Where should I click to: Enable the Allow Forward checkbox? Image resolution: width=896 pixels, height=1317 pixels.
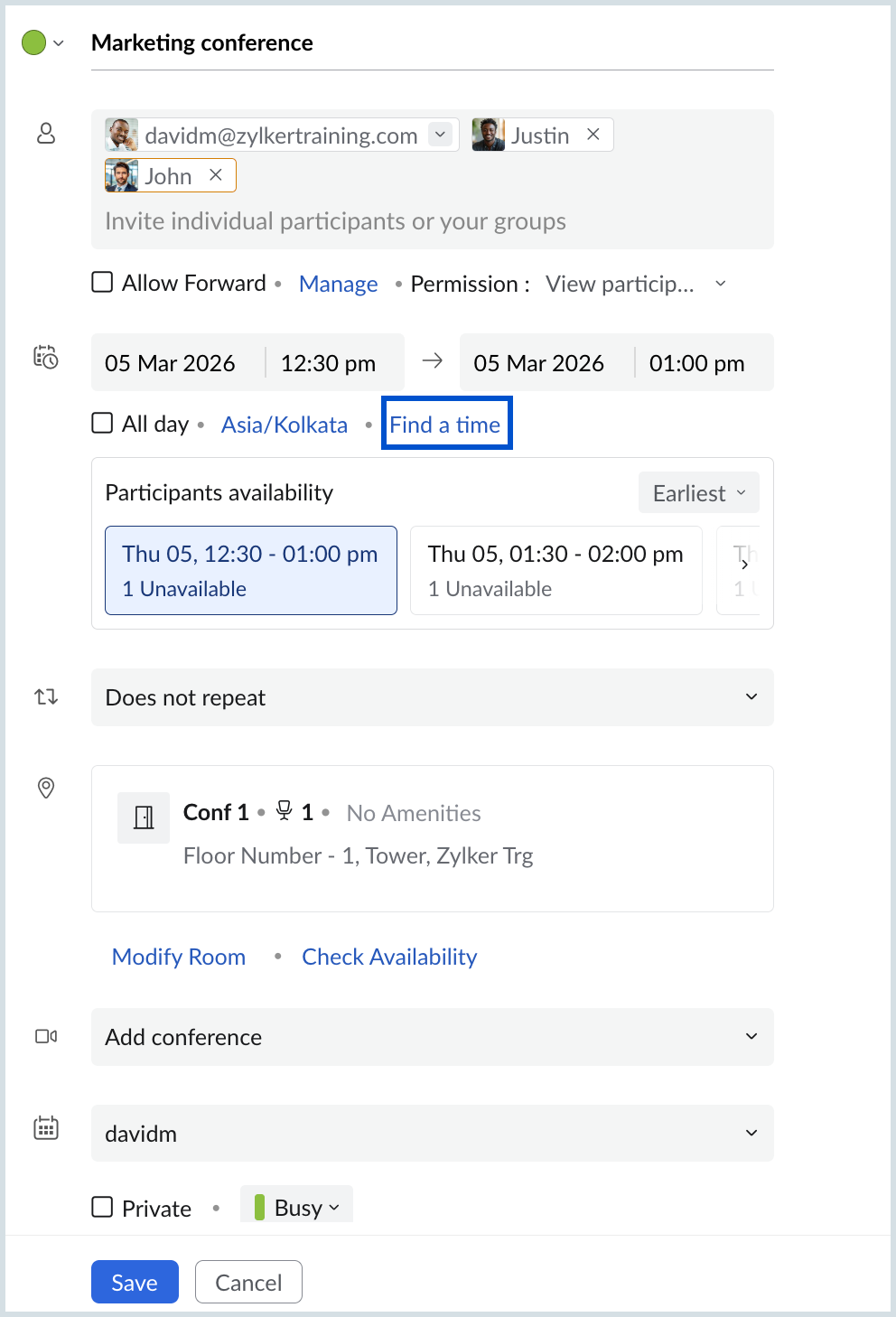tap(103, 283)
